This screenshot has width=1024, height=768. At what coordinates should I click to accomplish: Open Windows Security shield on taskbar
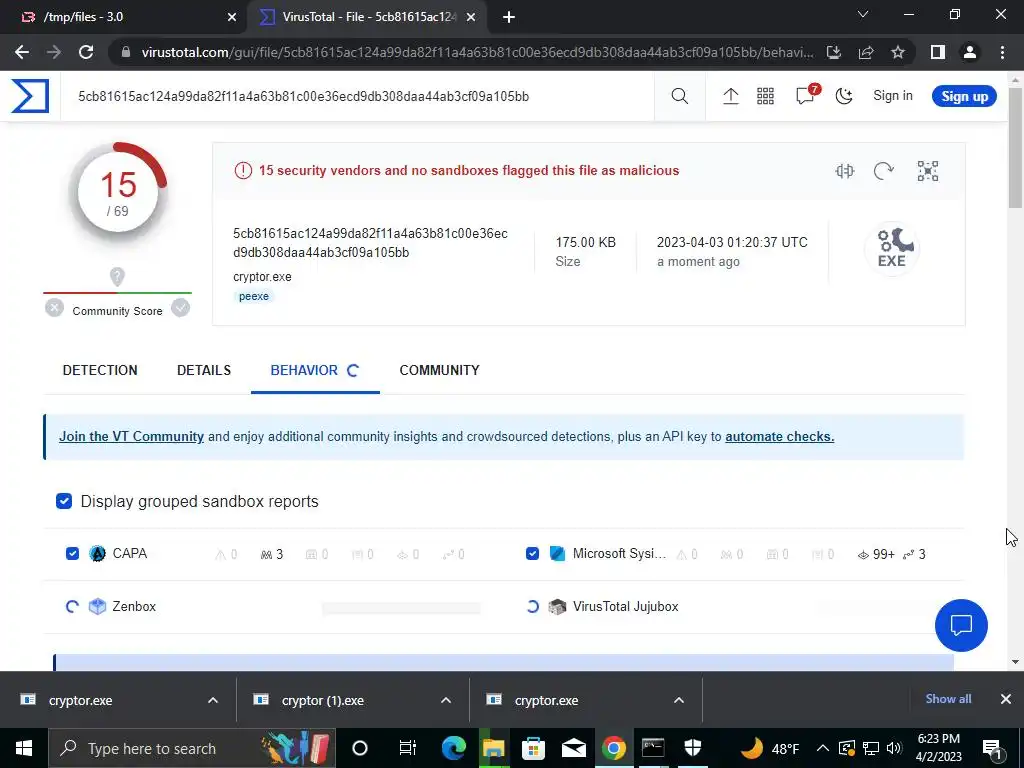coord(692,748)
